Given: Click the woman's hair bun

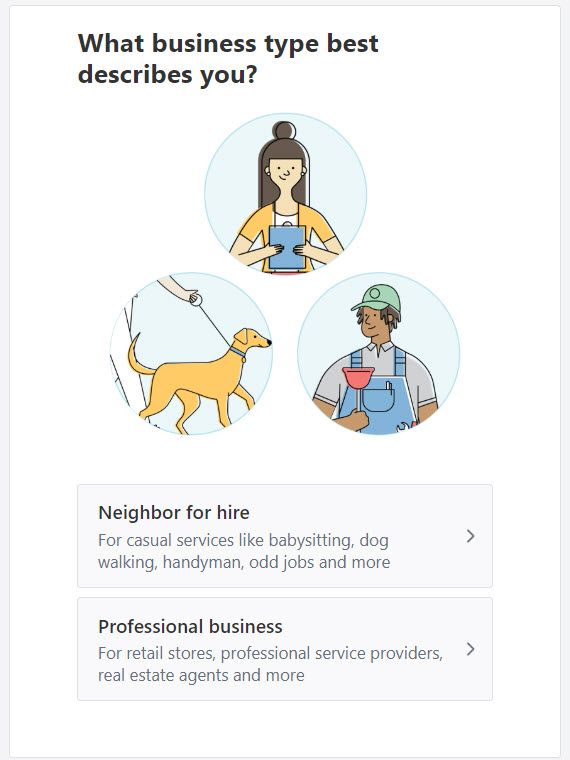Looking at the screenshot, I should (284, 131).
